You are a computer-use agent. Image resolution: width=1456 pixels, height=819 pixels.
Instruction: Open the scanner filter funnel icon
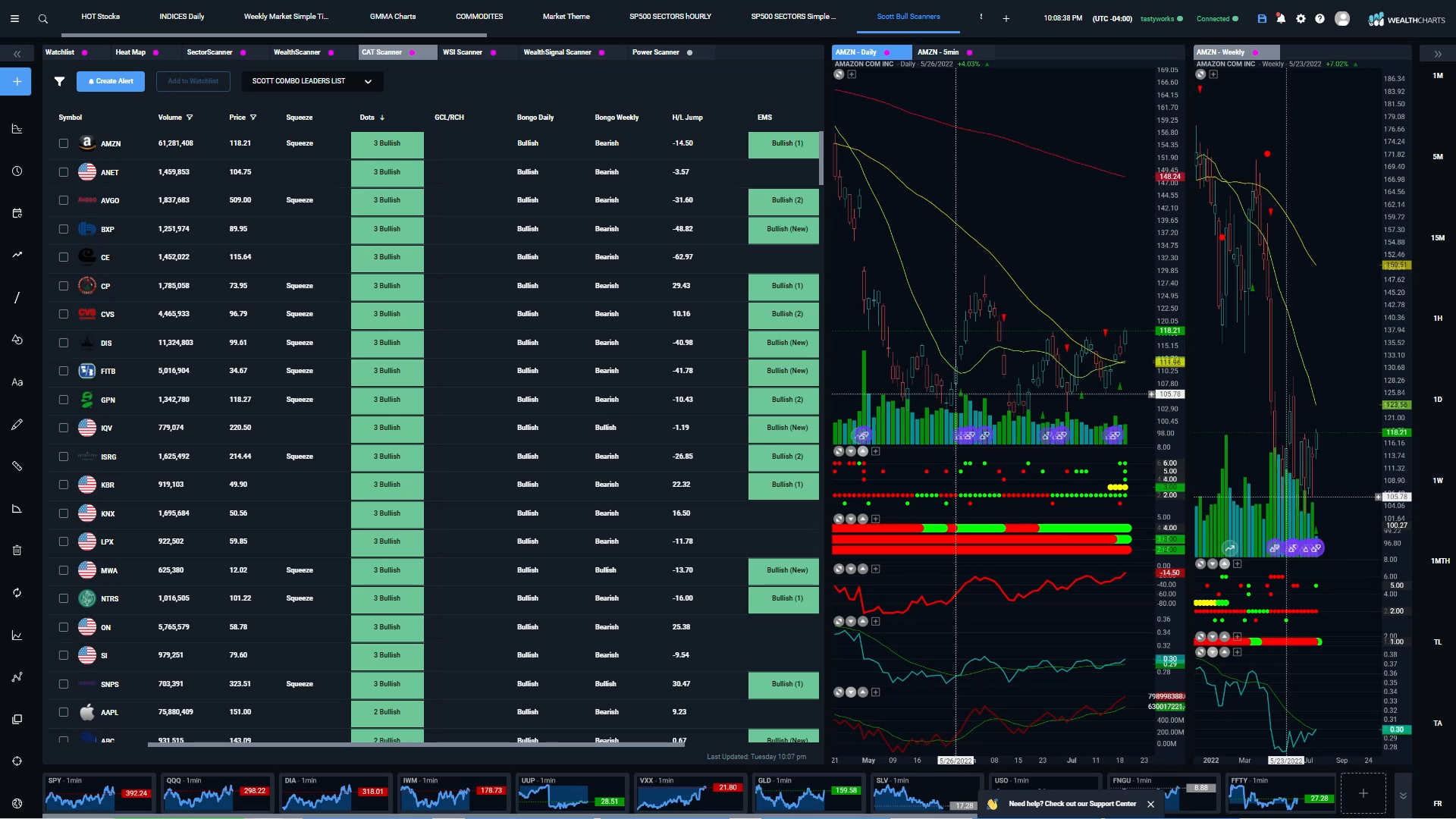pyautogui.click(x=59, y=81)
